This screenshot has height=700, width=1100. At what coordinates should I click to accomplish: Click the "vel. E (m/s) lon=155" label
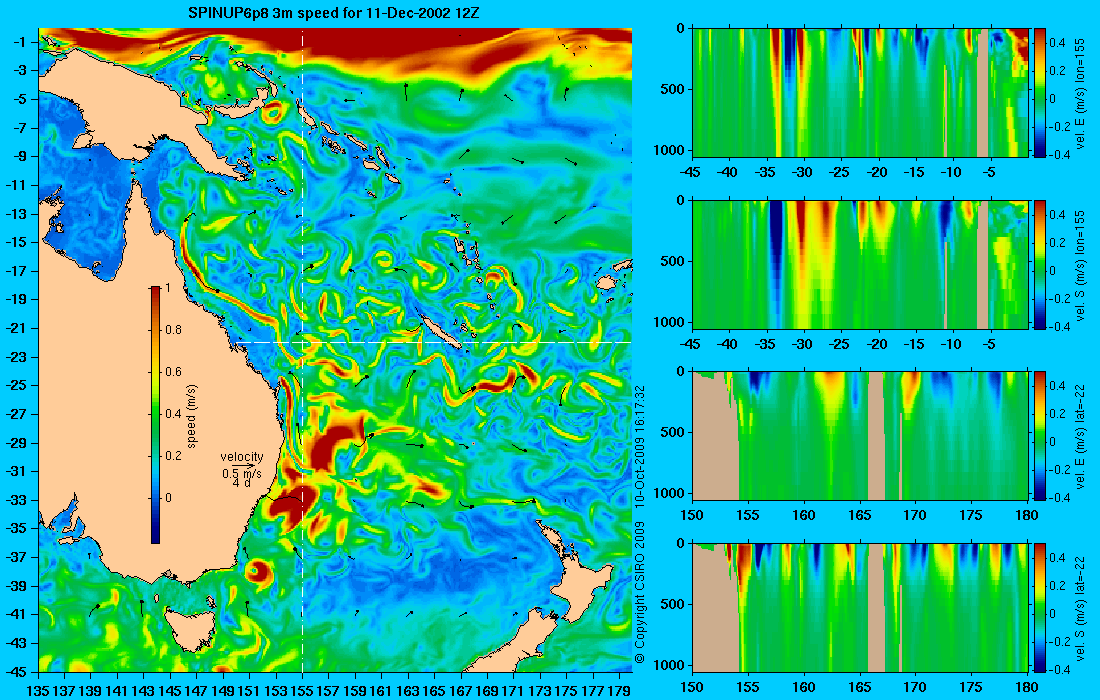click(x=1080, y=93)
